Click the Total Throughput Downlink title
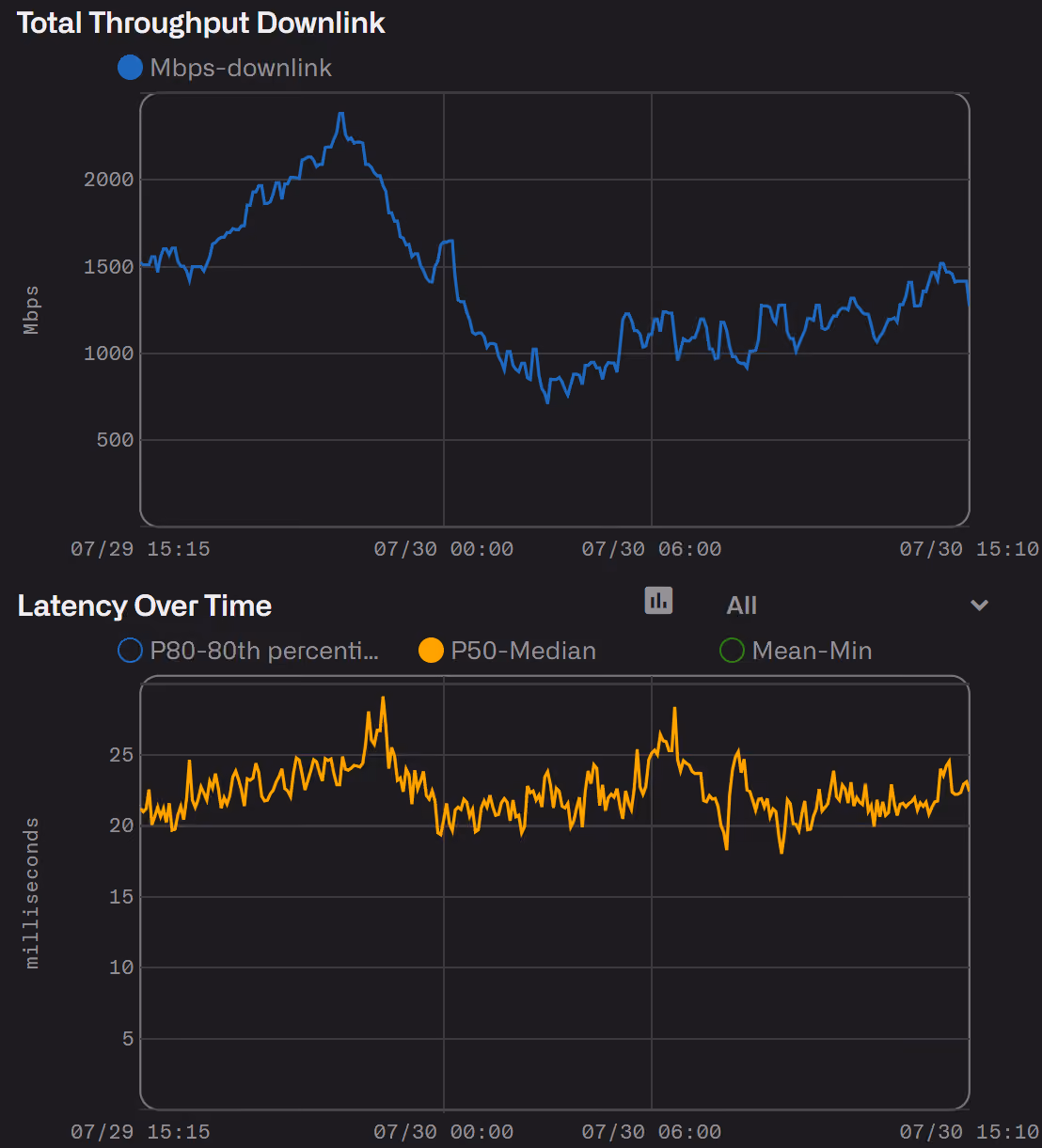Viewport: 1042px width, 1148px height. point(201,24)
